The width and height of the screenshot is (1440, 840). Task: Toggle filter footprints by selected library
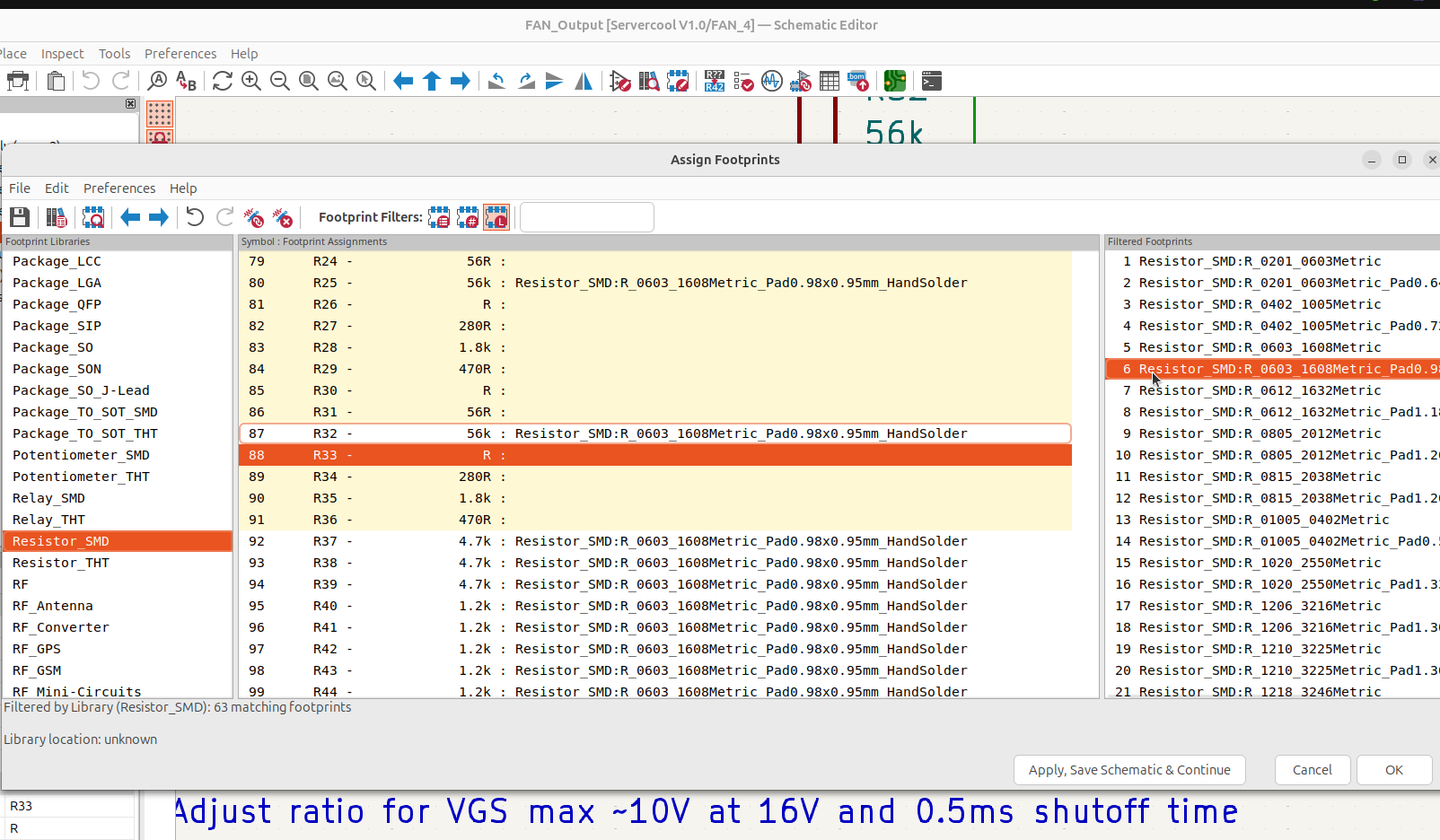click(496, 217)
